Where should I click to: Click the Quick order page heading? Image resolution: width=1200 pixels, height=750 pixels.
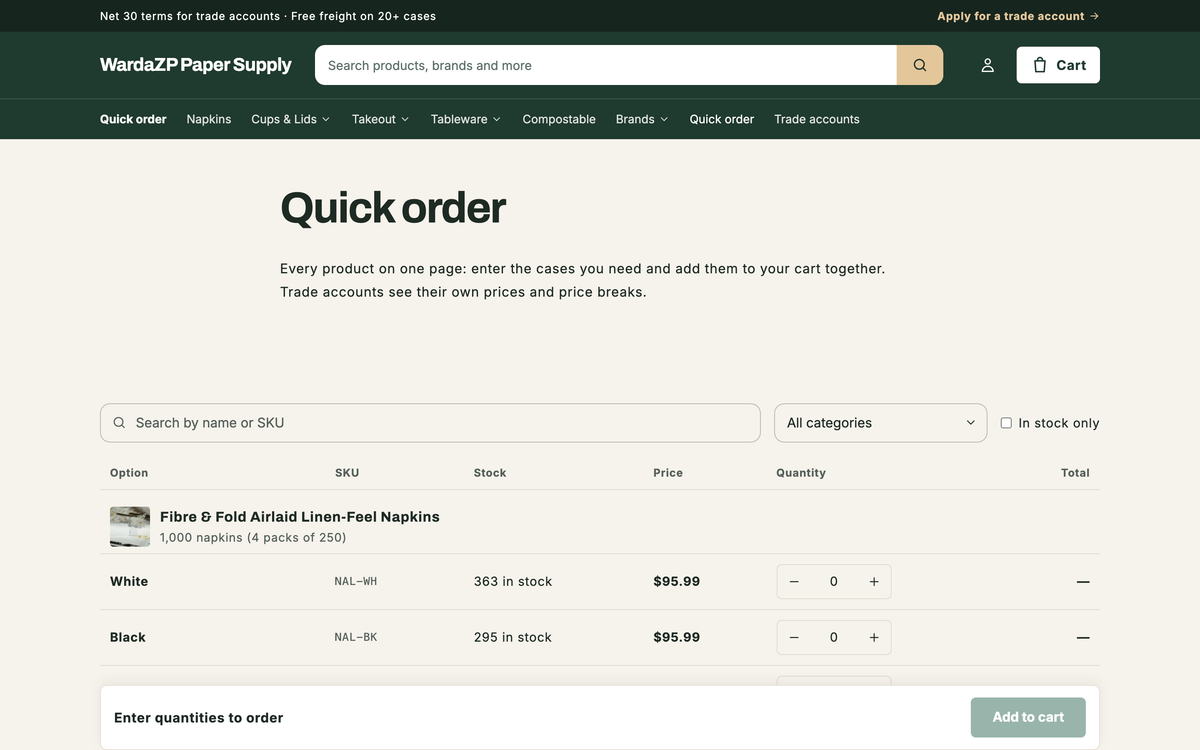click(x=393, y=208)
